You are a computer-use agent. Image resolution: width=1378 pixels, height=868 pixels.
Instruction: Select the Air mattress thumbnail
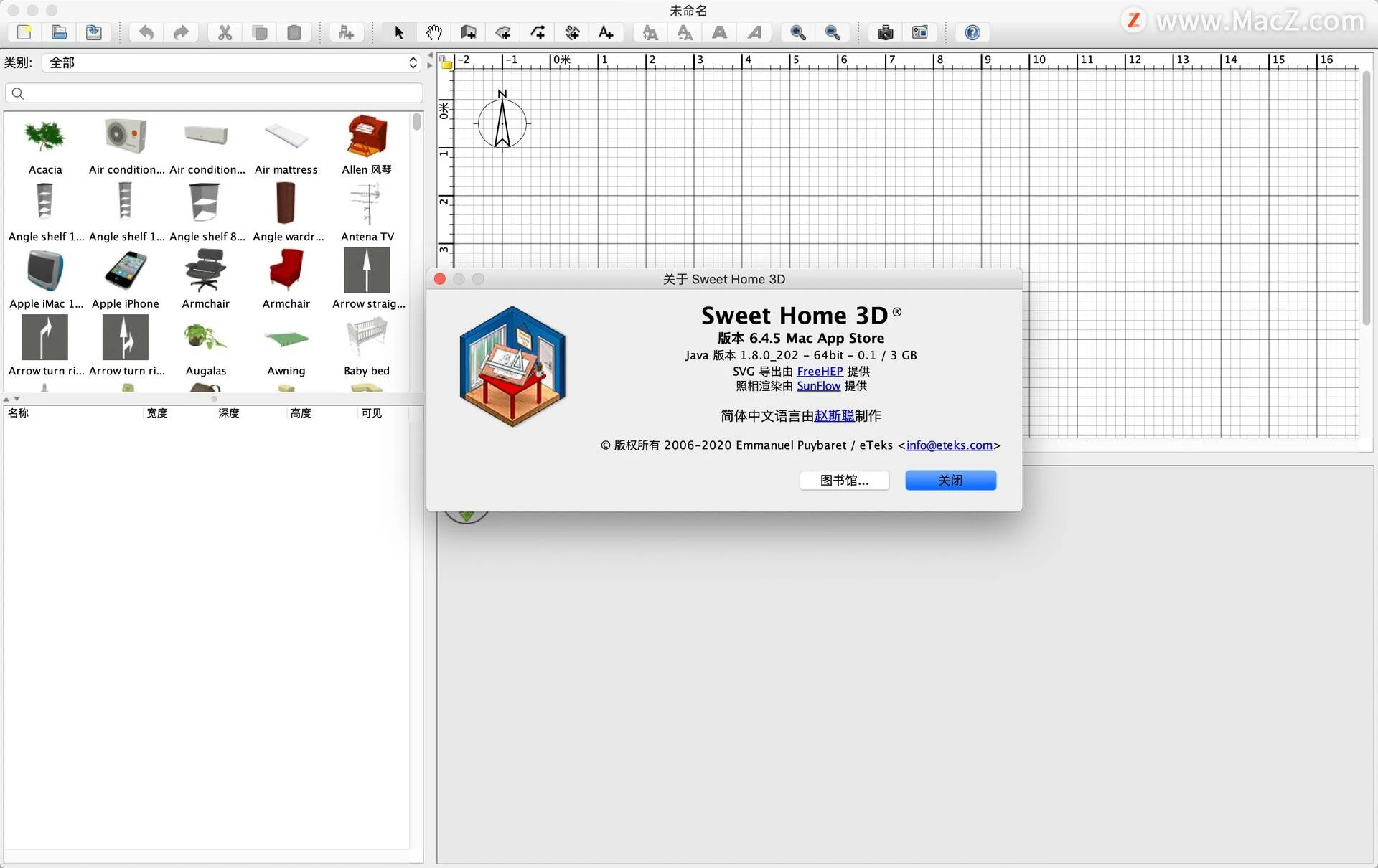pos(286,136)
